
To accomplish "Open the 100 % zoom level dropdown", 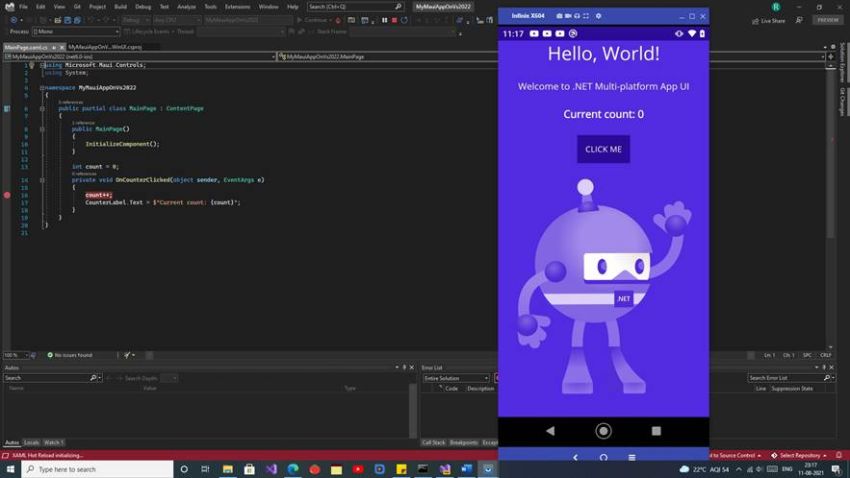I will click(16, 355).
